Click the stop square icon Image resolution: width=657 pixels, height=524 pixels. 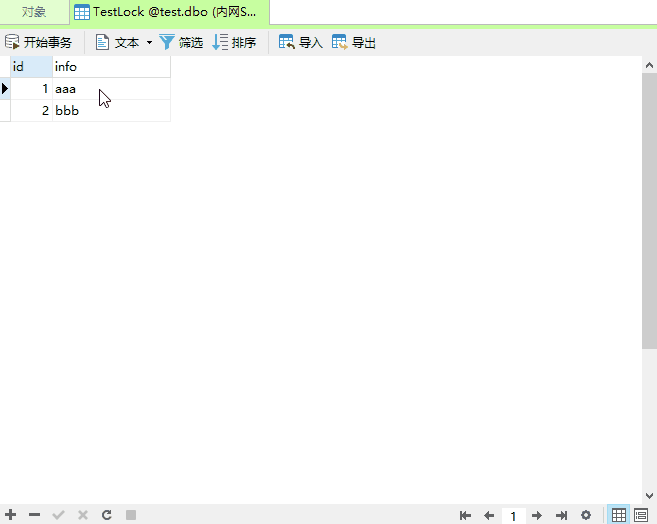pos(131,515)
